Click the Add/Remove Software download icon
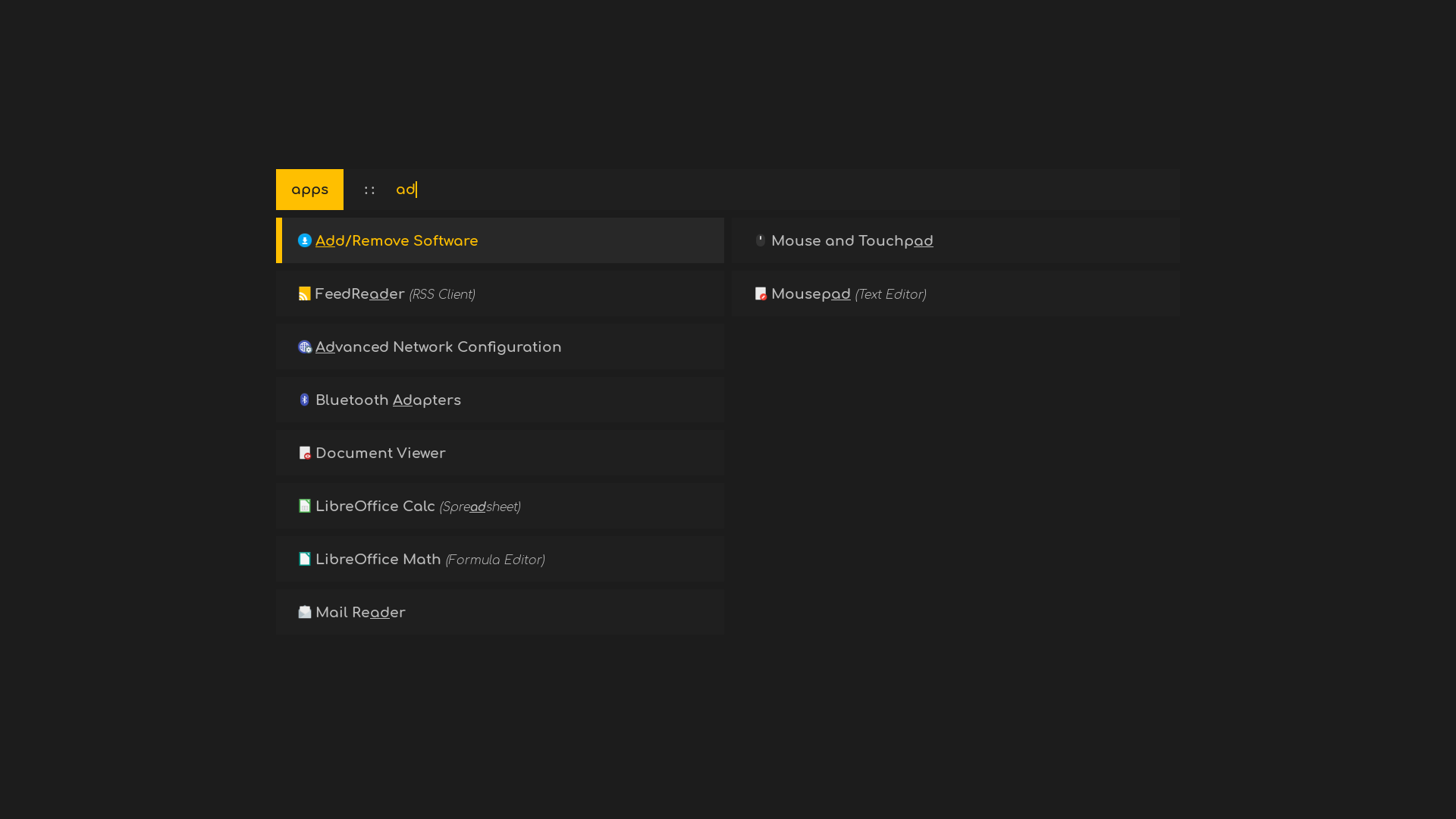Screen dimensions: 1456x819 coord(305,240)
